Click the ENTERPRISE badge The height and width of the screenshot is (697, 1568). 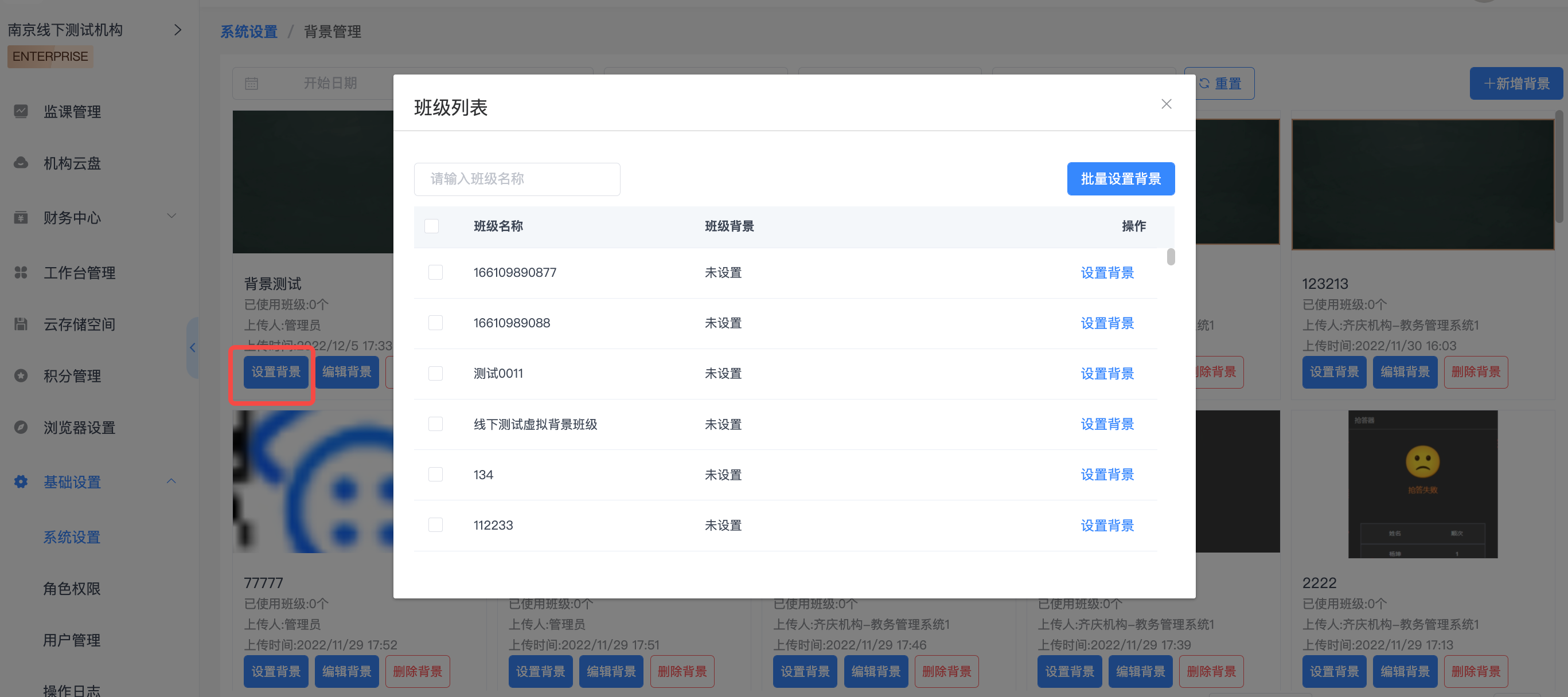[x=50, y=57]
